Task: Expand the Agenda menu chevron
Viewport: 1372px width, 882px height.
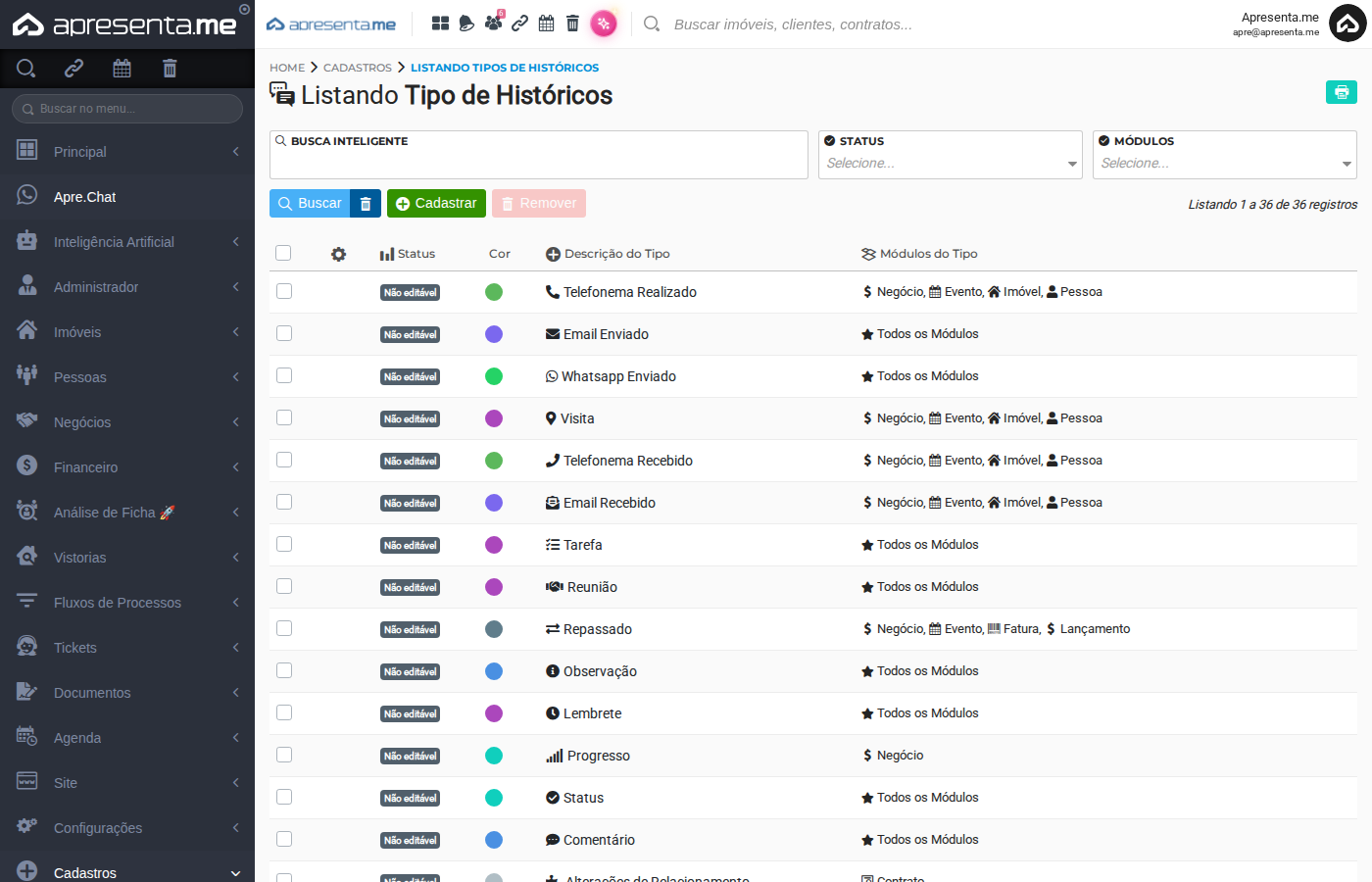Action: [x=236, y=738]
